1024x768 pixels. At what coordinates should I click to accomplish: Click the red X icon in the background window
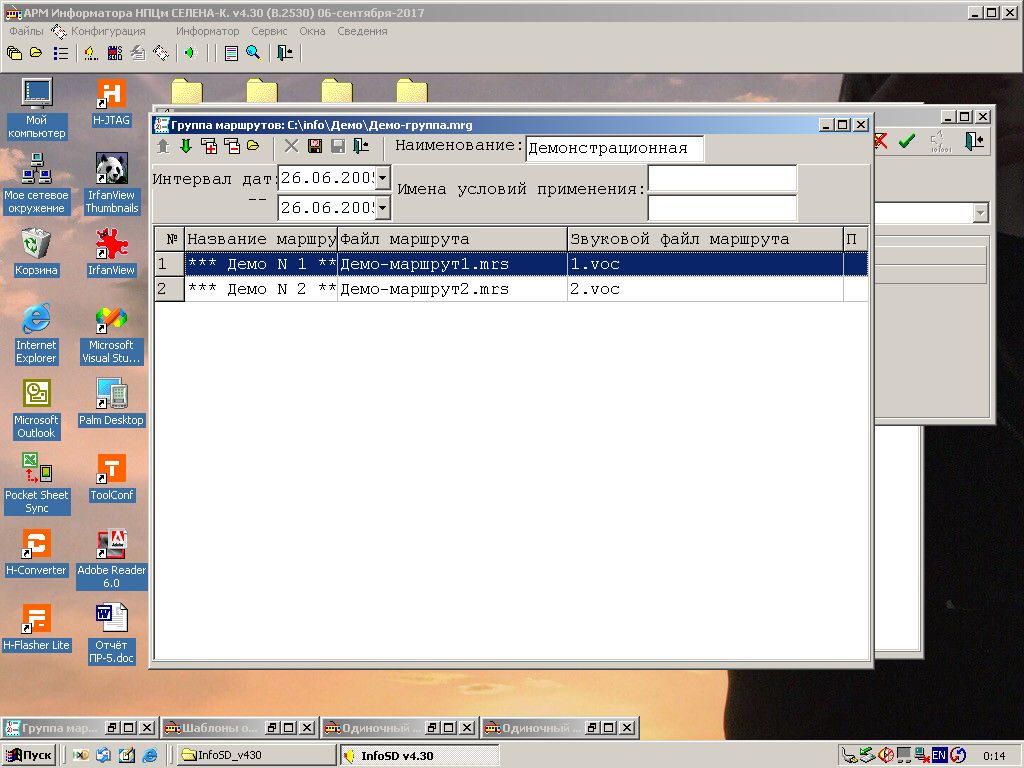[881, 141]
